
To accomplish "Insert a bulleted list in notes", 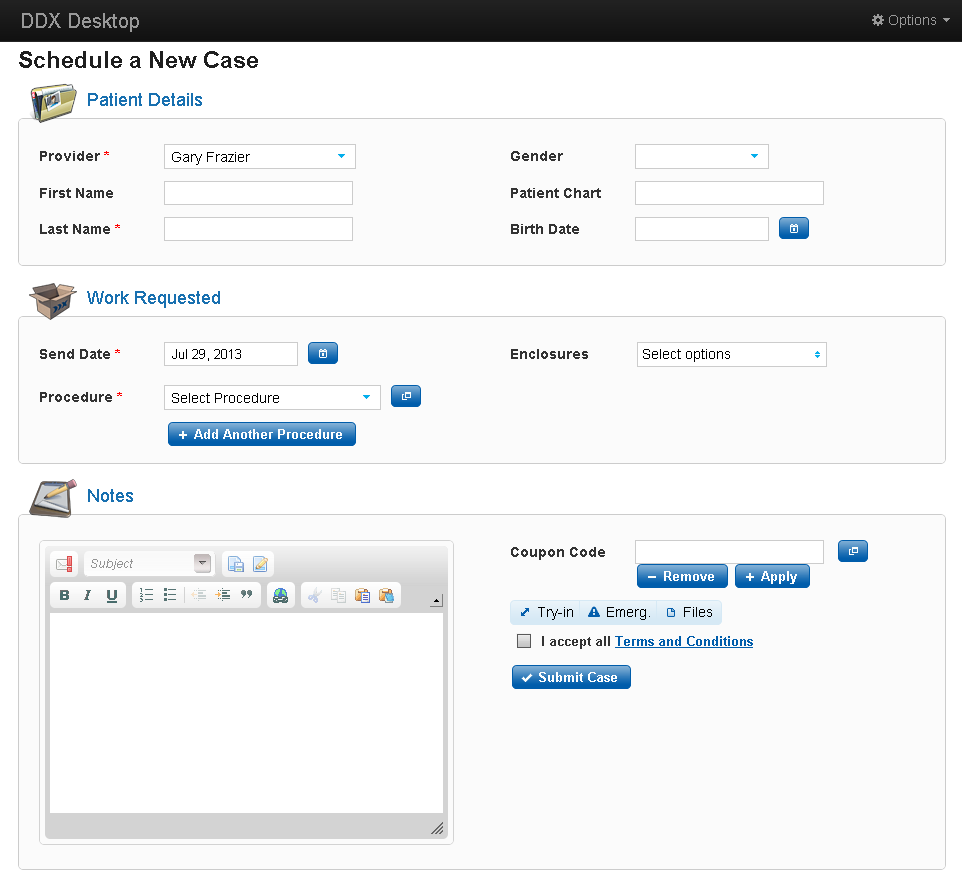I will click(170, 595).
